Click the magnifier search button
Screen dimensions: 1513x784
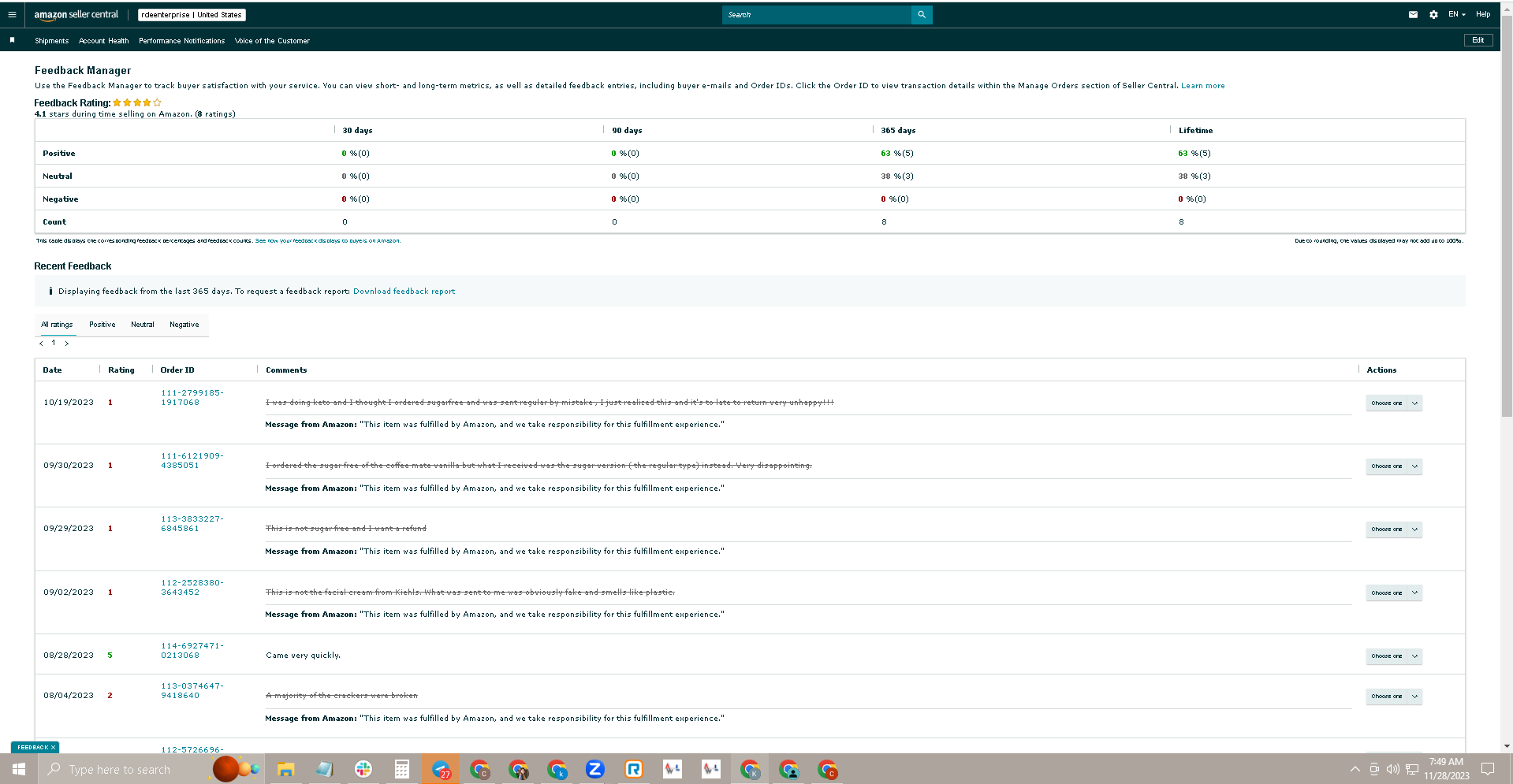(x=922, y=14)
